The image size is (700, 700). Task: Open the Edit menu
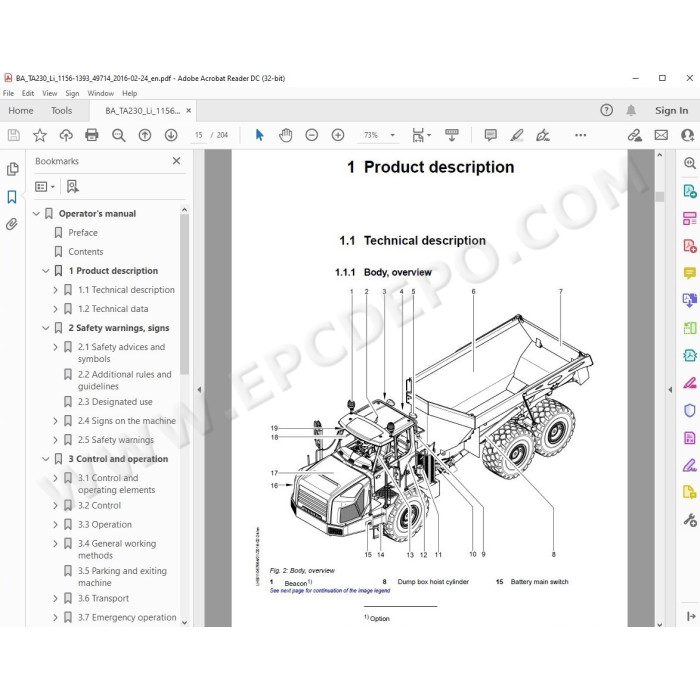point(28,93)
